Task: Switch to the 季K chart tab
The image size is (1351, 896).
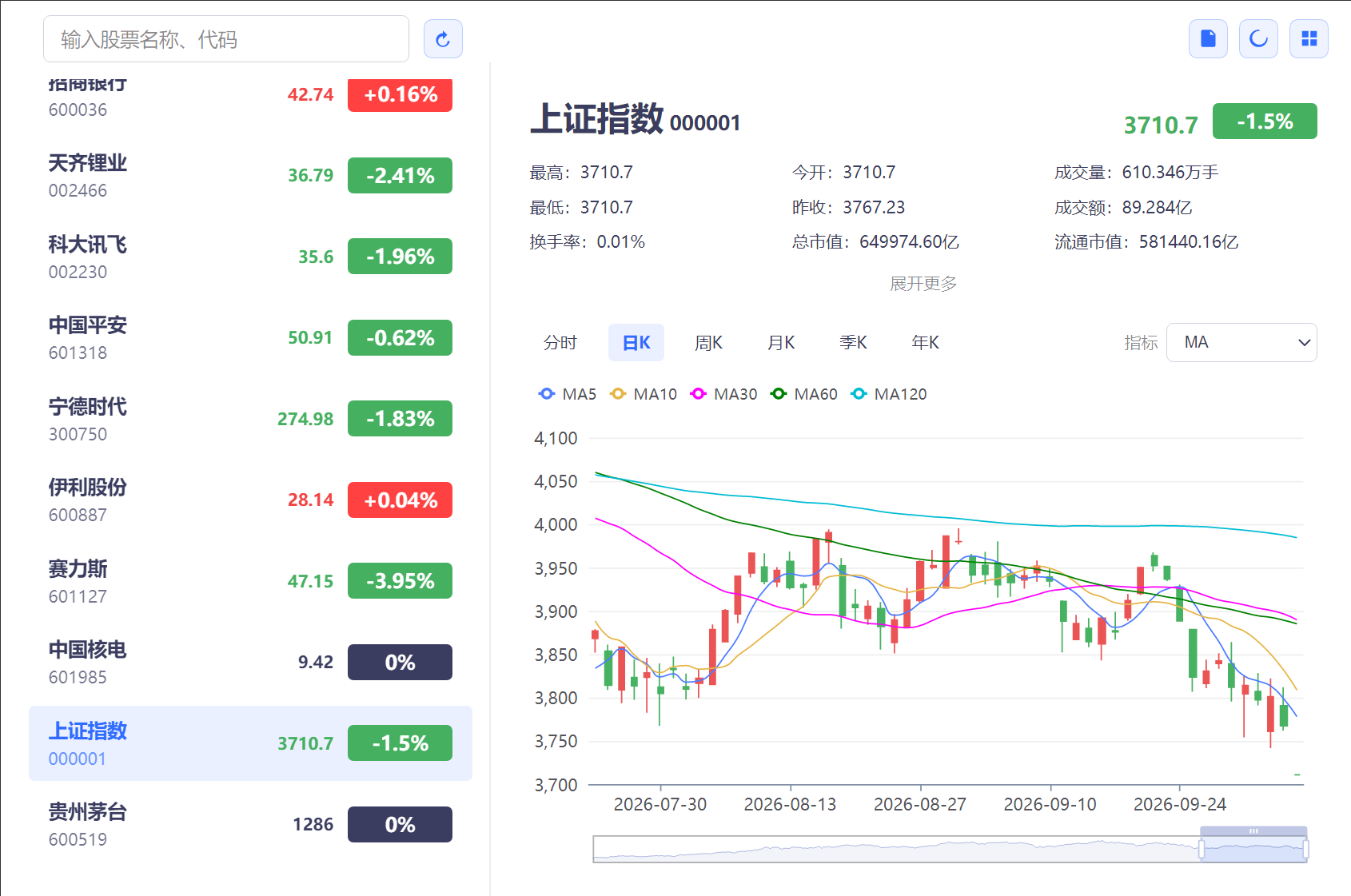Action: coord(853,343)
